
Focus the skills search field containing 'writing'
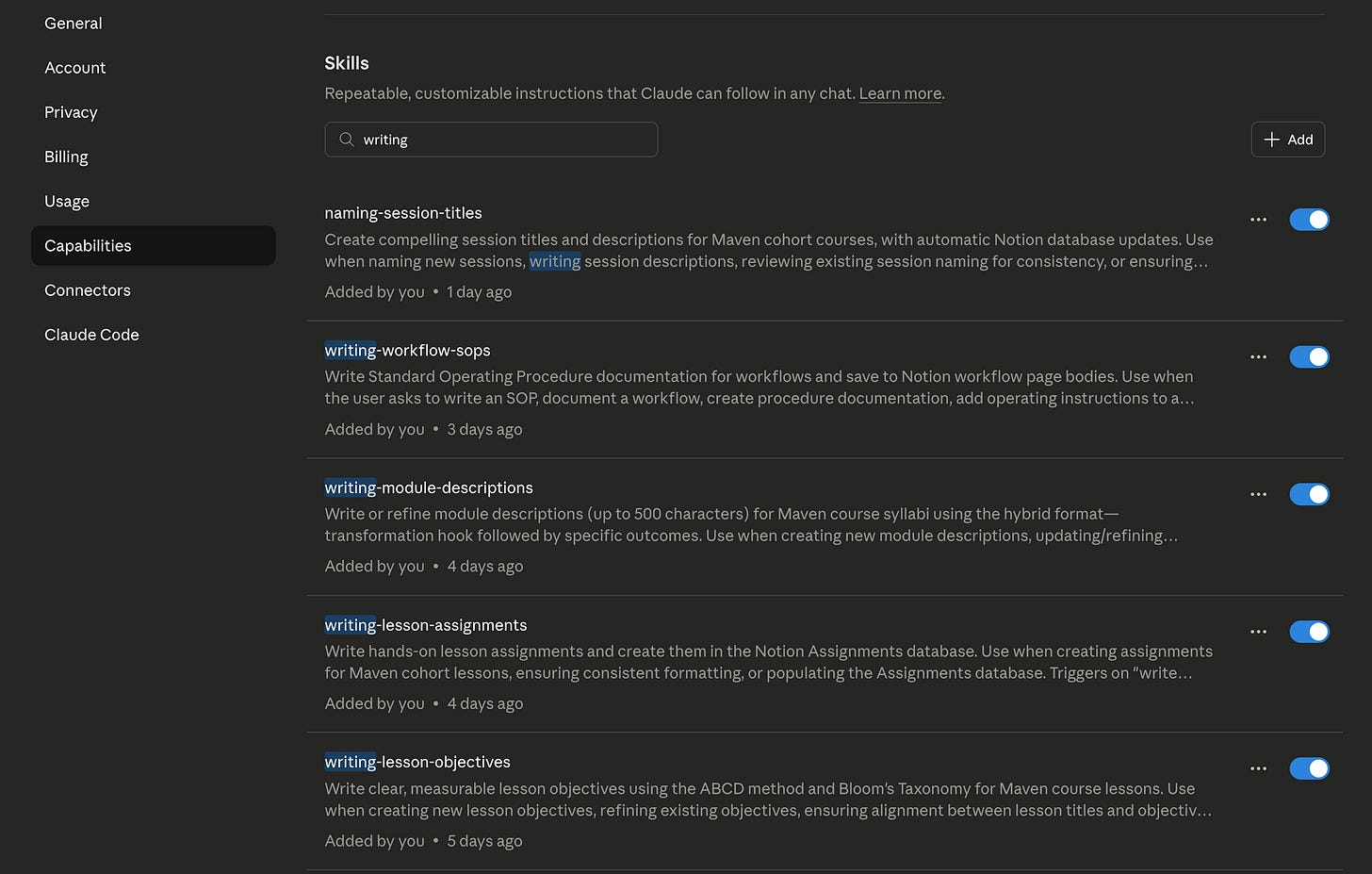click(491, 140)
